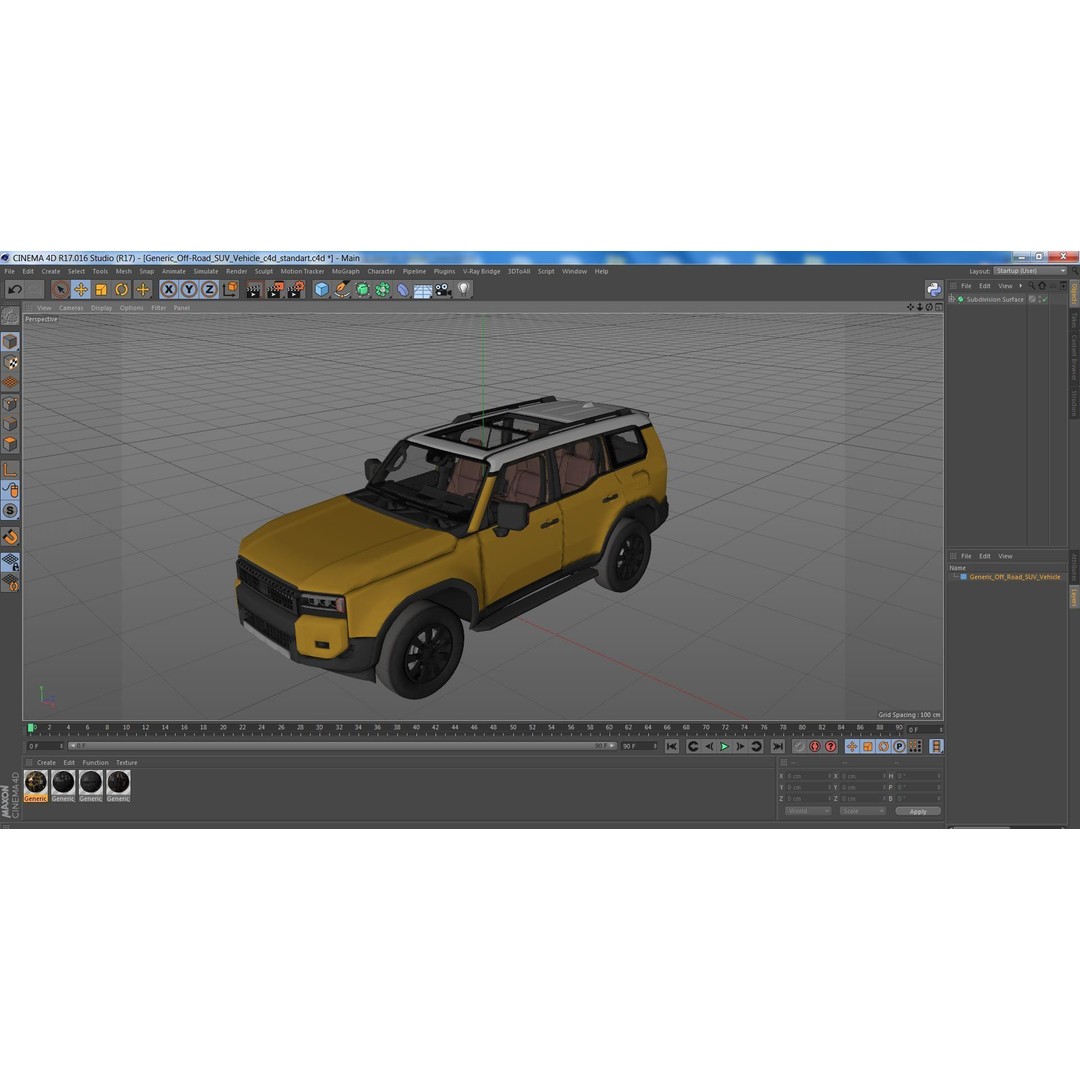Step to previous frame
Screen dimensions: 1080x1080
tap(709, 747)
